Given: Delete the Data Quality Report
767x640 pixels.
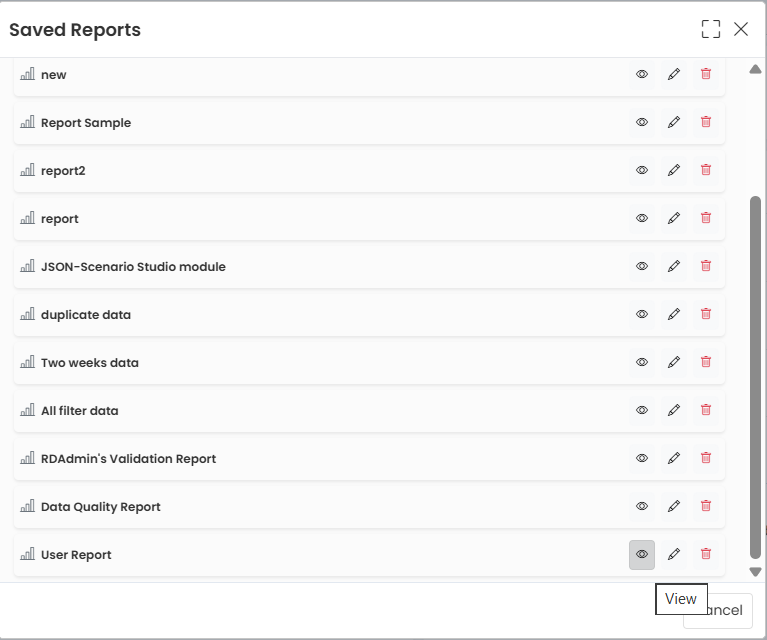Looking at the screenshot, I should click(706, 506).
